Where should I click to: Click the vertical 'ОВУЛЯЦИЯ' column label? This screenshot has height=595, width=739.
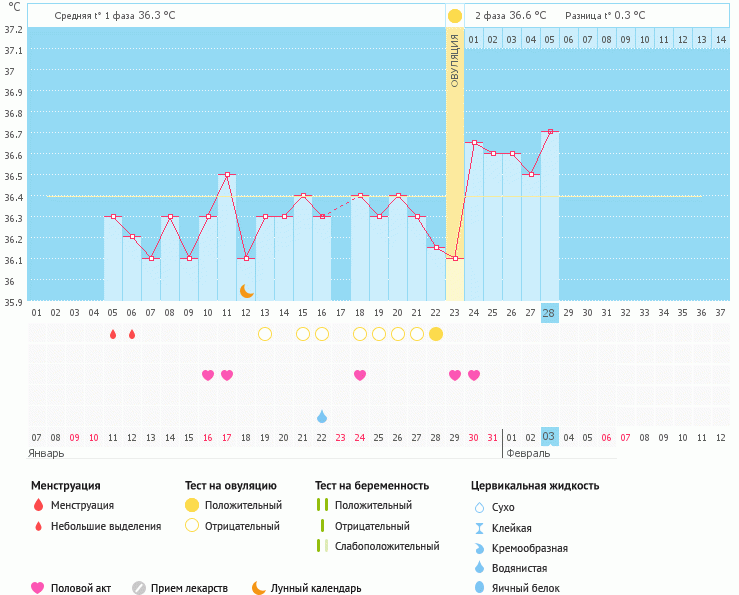[x=455, y=60]
